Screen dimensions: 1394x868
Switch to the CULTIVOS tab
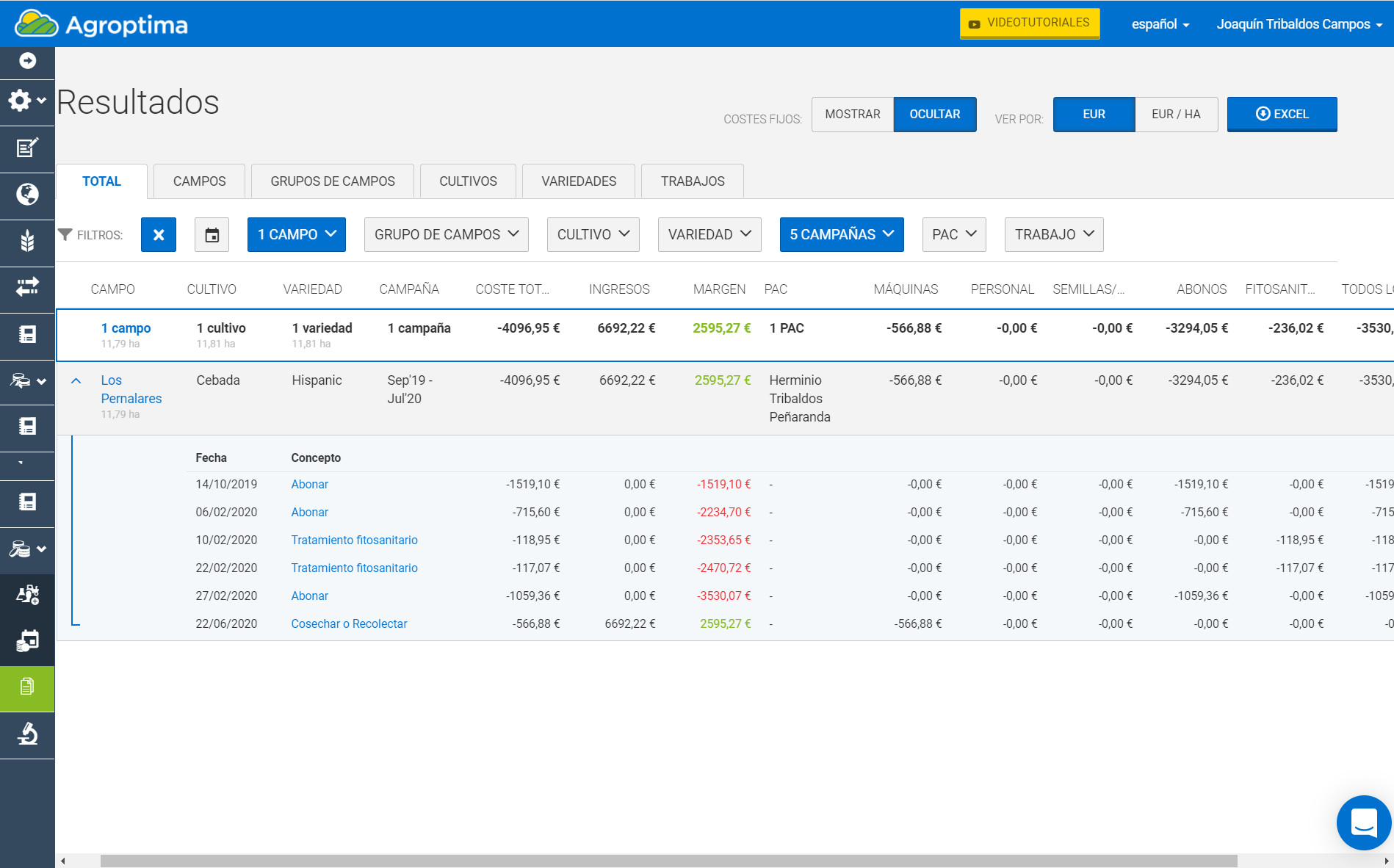click(x=468, y=181)
